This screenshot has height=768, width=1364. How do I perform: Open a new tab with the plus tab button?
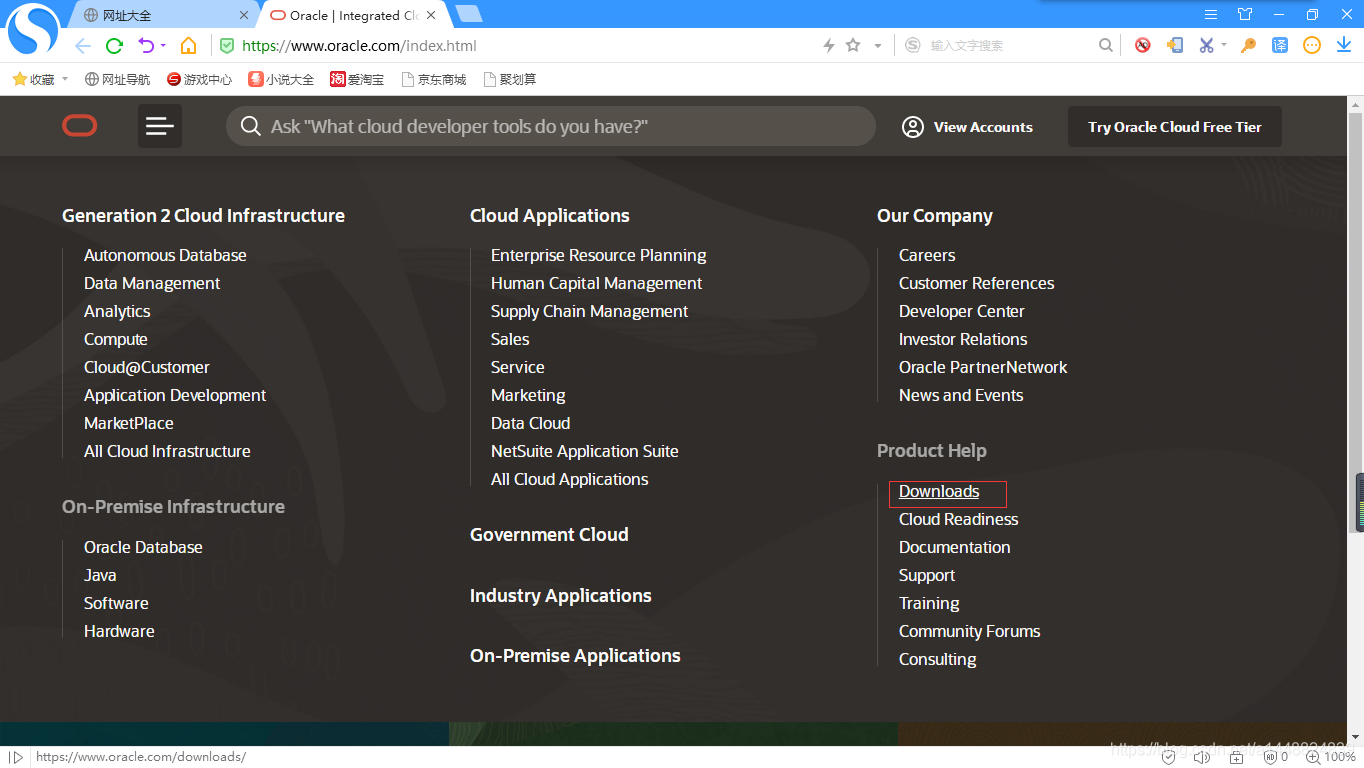(x=468, y=14)
